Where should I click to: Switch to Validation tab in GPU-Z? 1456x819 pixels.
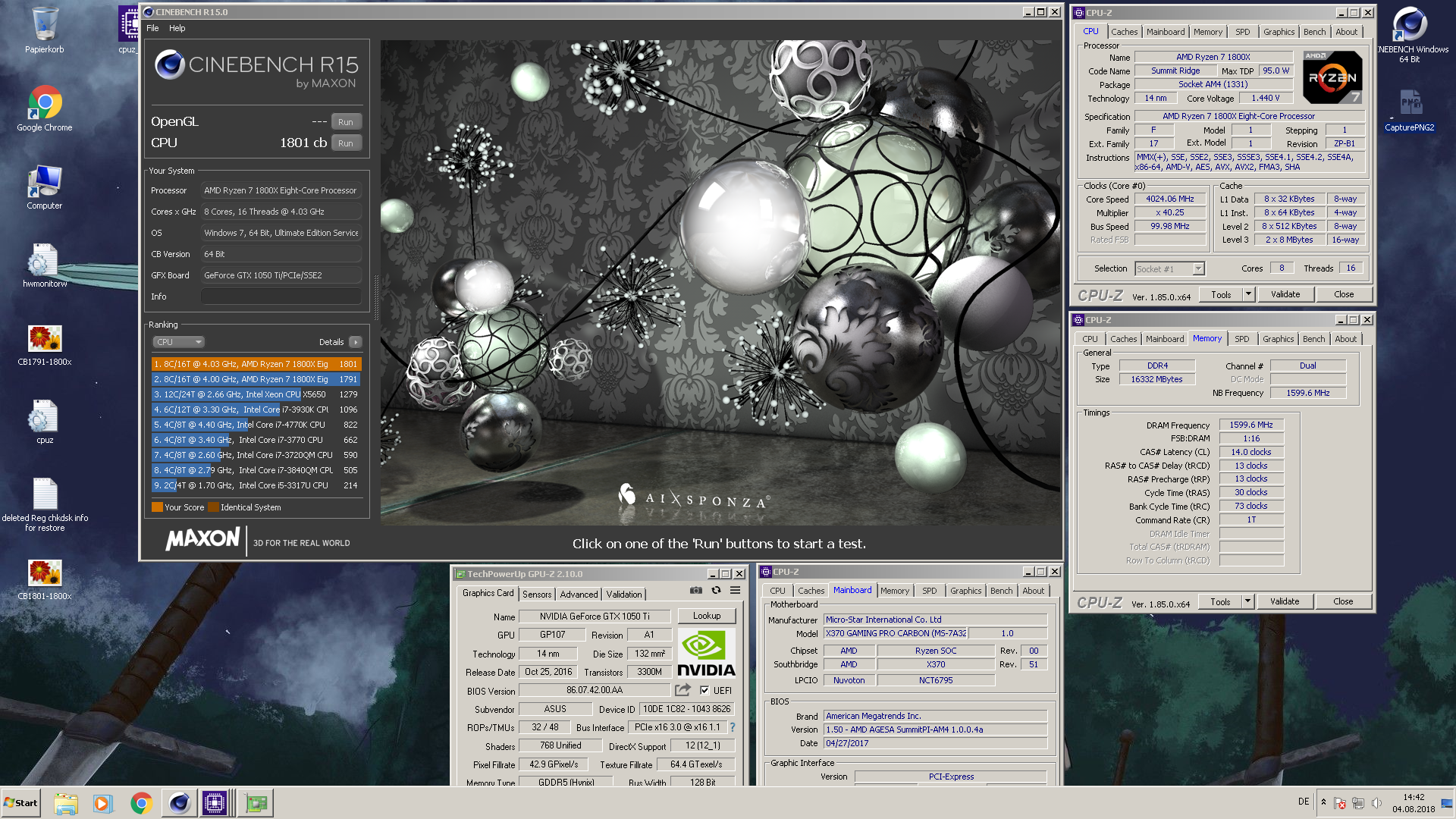point(624,594)
